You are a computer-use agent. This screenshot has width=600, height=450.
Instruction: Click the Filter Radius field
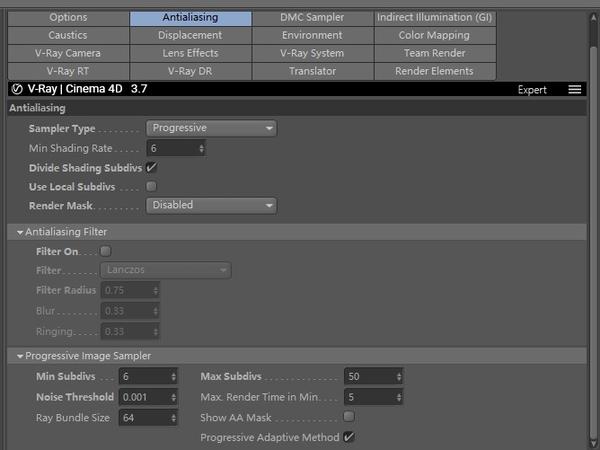[x=130, y=290]
